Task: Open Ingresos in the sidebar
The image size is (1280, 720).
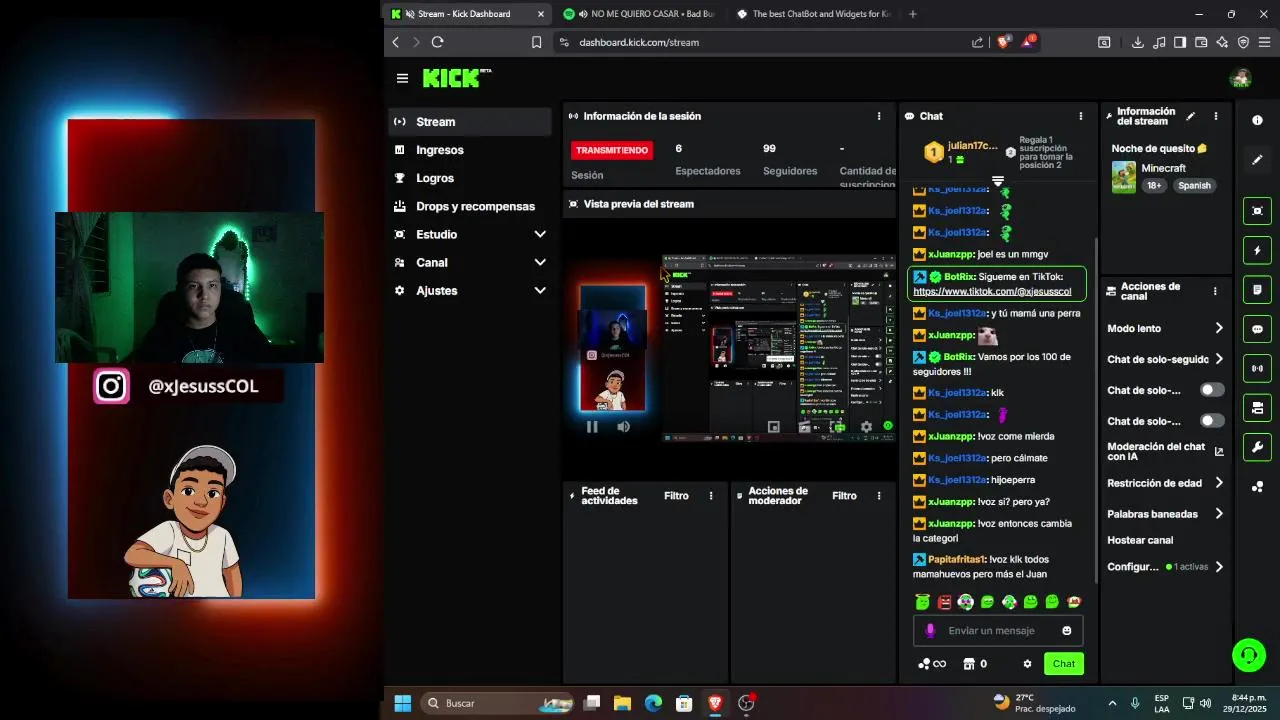Action: point(469,150)
